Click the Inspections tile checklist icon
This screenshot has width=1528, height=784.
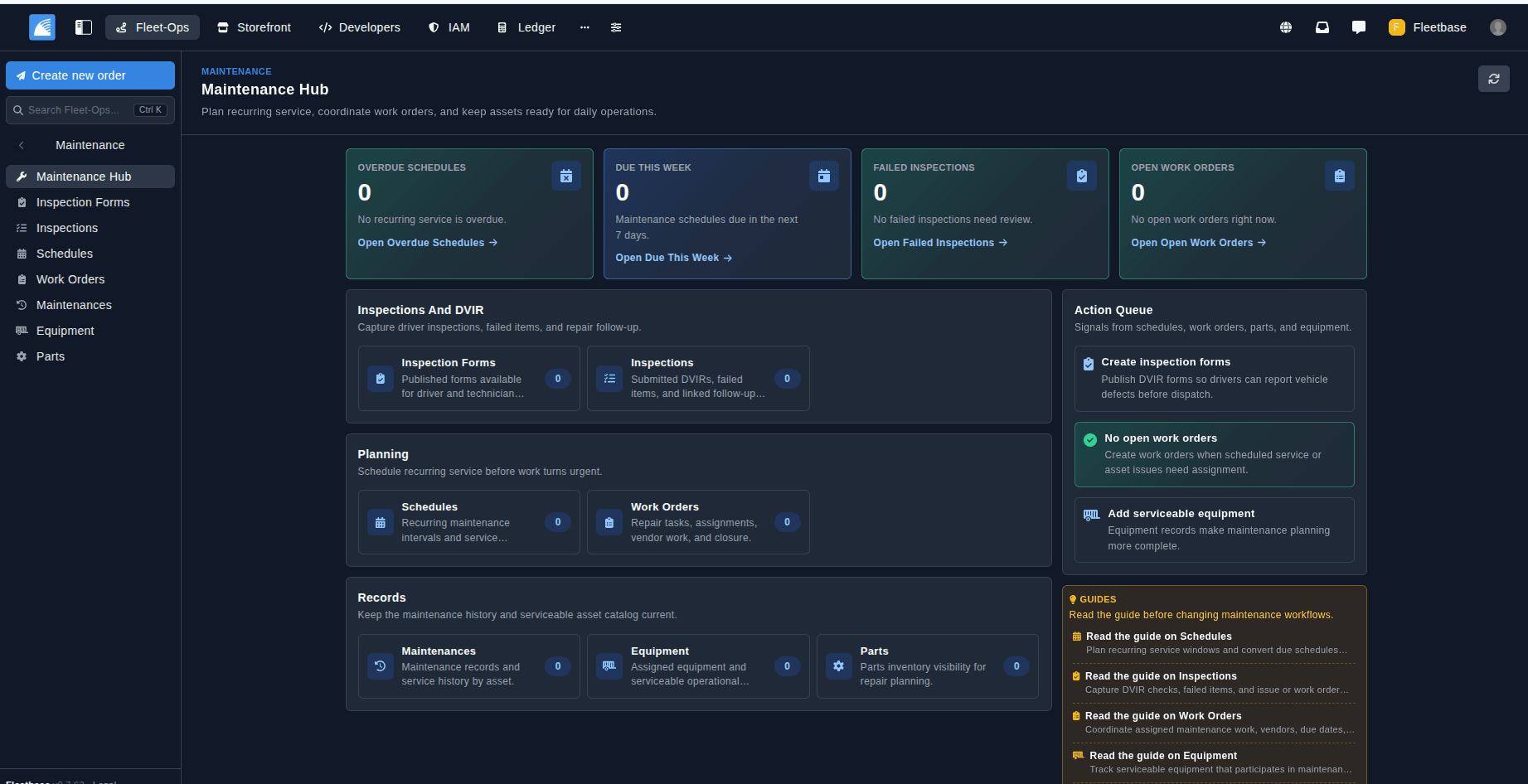(x=609, y=379)
